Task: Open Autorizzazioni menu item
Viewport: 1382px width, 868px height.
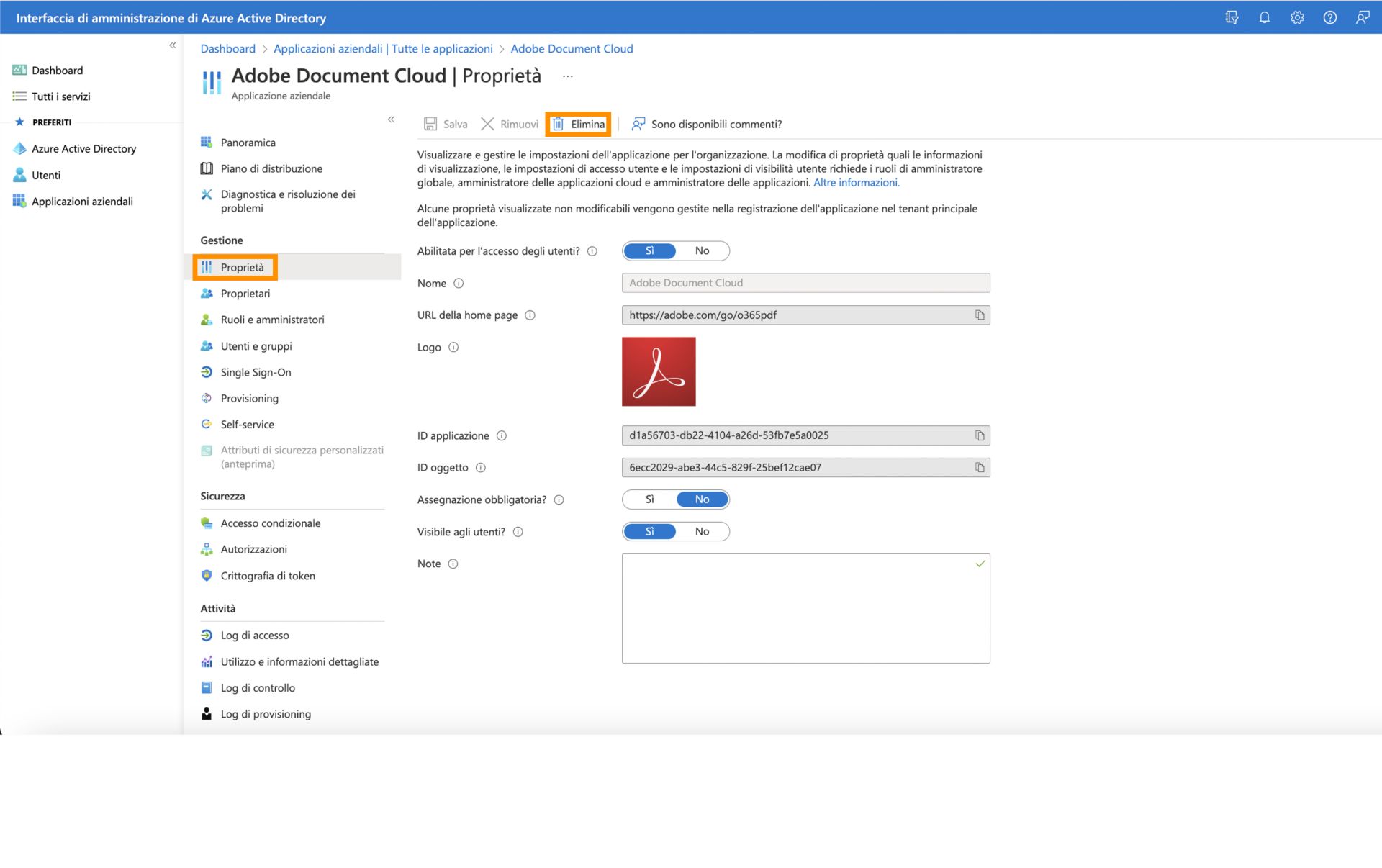Action: click(253, 550)
